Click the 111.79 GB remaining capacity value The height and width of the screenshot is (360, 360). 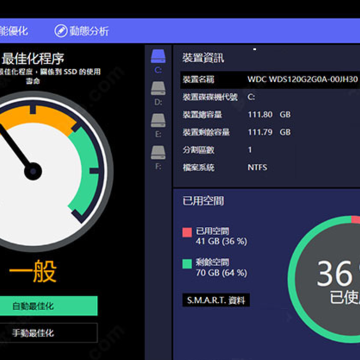[269, 132]
